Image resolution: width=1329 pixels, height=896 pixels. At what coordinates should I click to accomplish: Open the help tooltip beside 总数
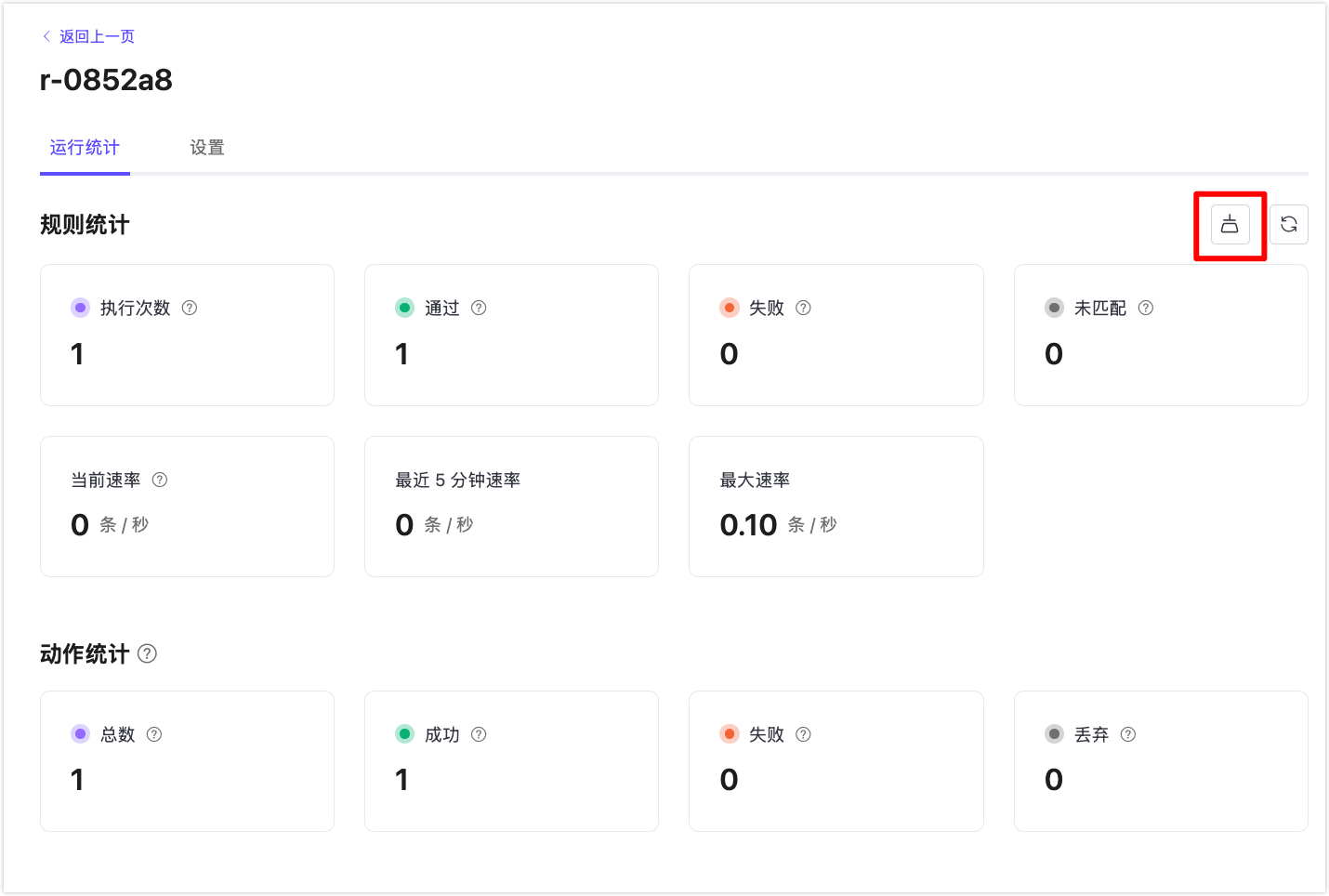152,733
